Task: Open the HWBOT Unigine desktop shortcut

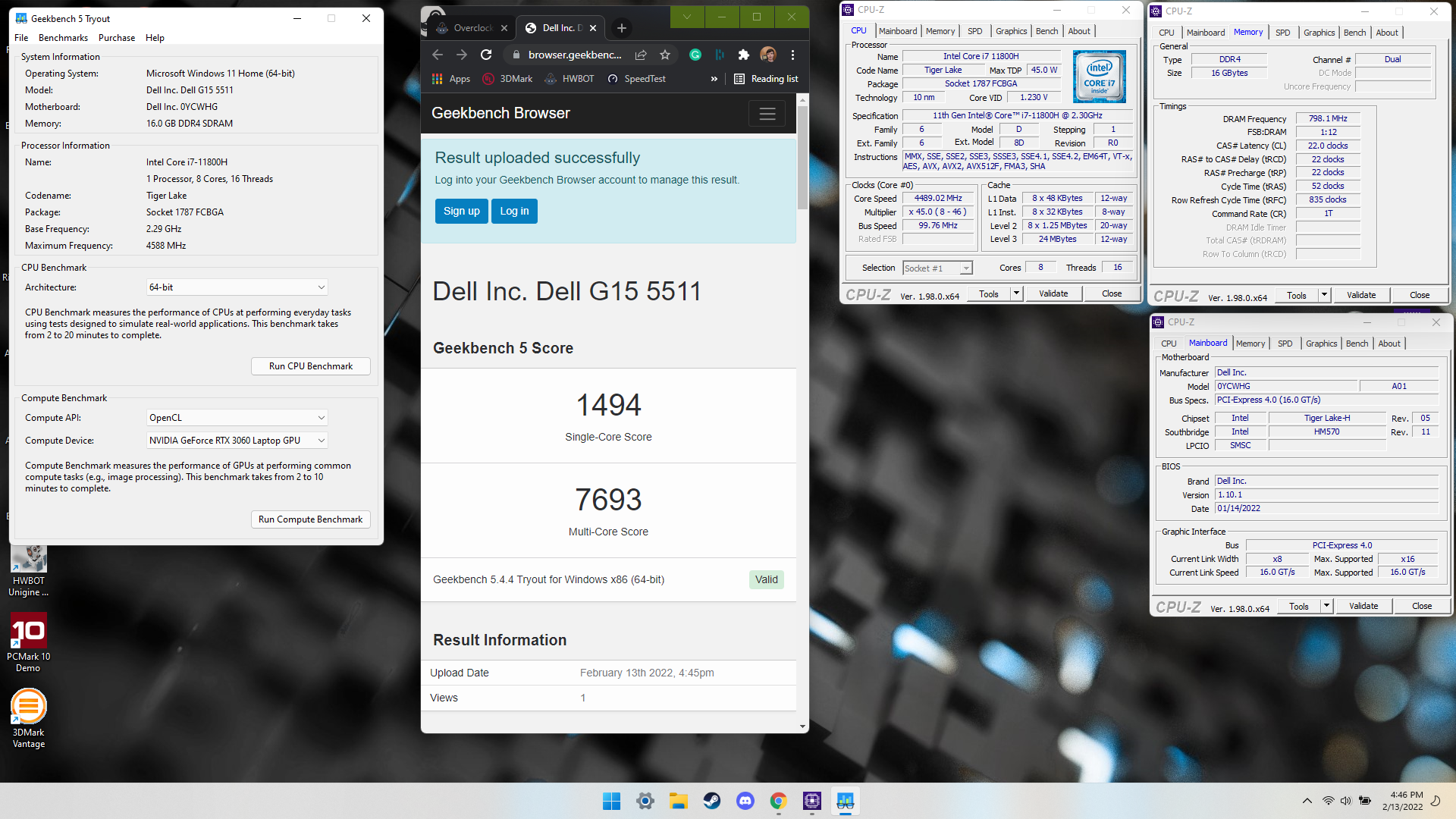Action: coord(29,570)
